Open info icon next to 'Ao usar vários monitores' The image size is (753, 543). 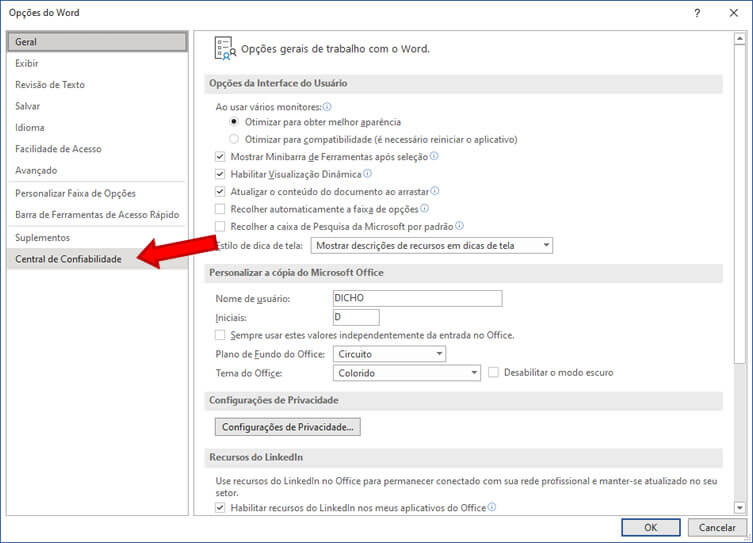pos(327,107)
